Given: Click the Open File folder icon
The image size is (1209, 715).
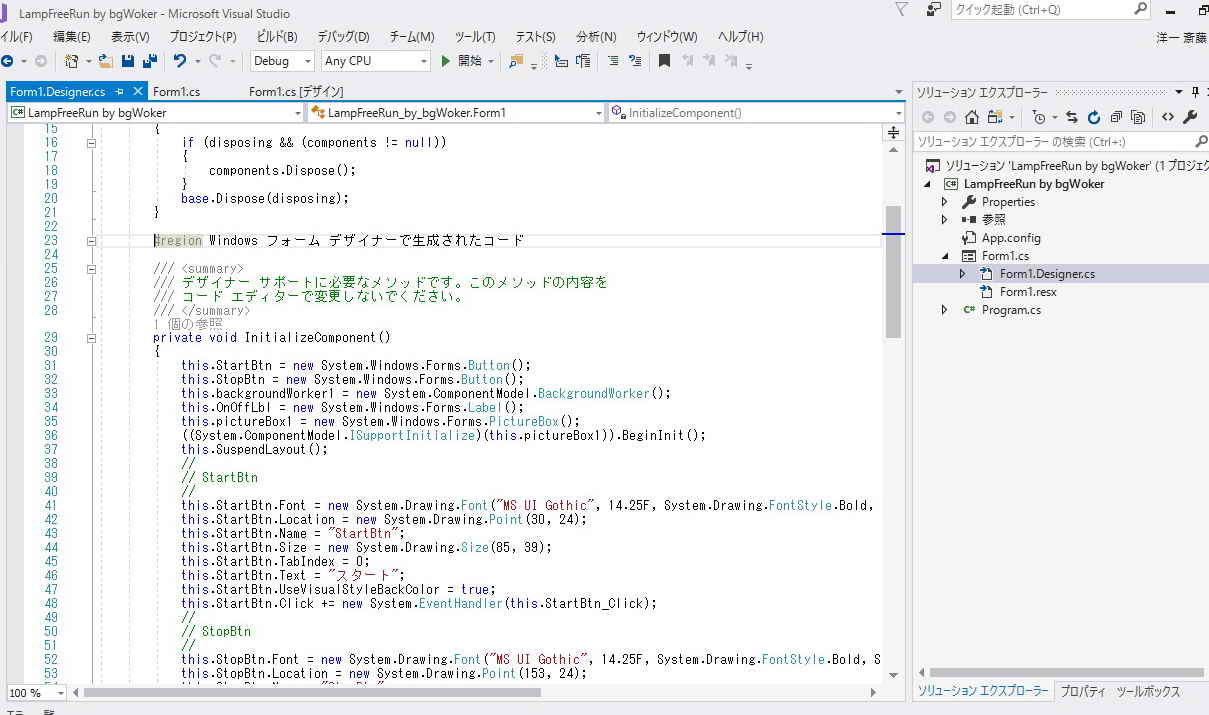Looking at the screenshot, I should coord(105,61).
